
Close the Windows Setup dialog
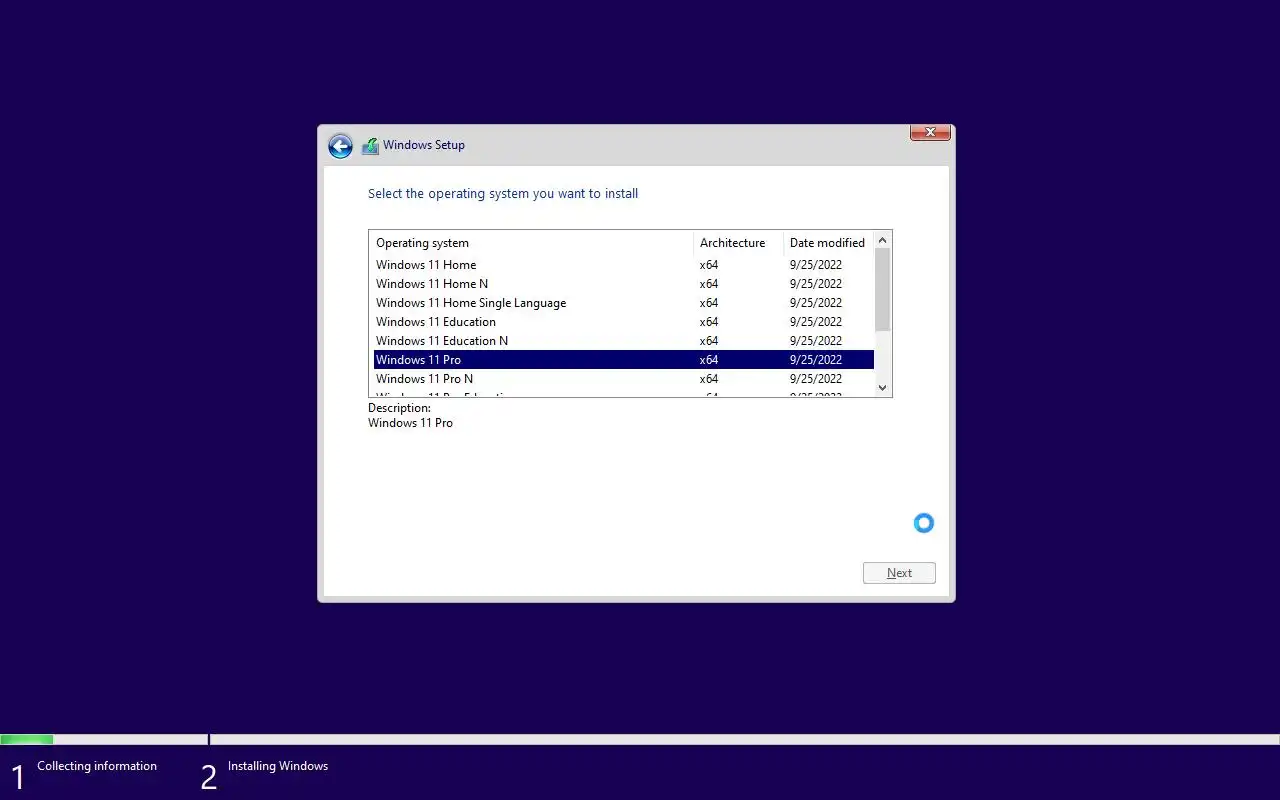pos(930,132)
